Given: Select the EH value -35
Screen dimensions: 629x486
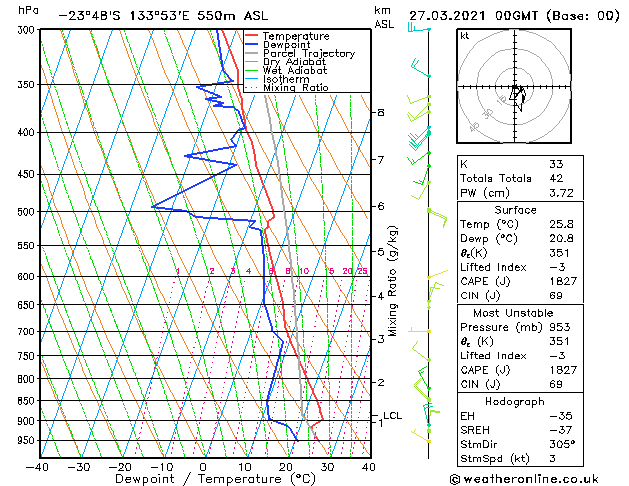Looking at the screenshot, I should pyautogui.click(x=561, y=416).
